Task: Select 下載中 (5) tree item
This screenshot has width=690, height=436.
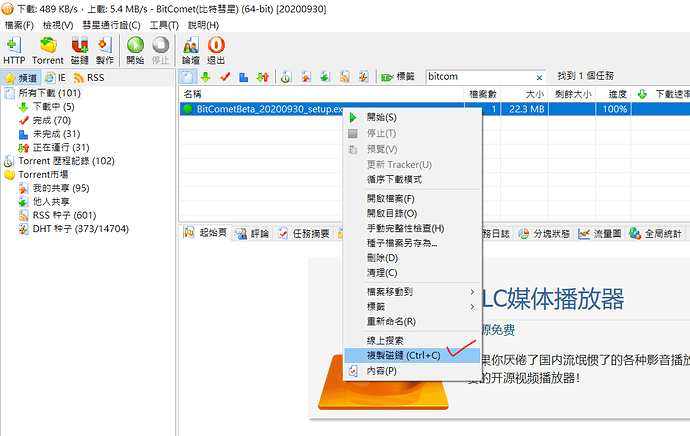Action: point(54,106)
